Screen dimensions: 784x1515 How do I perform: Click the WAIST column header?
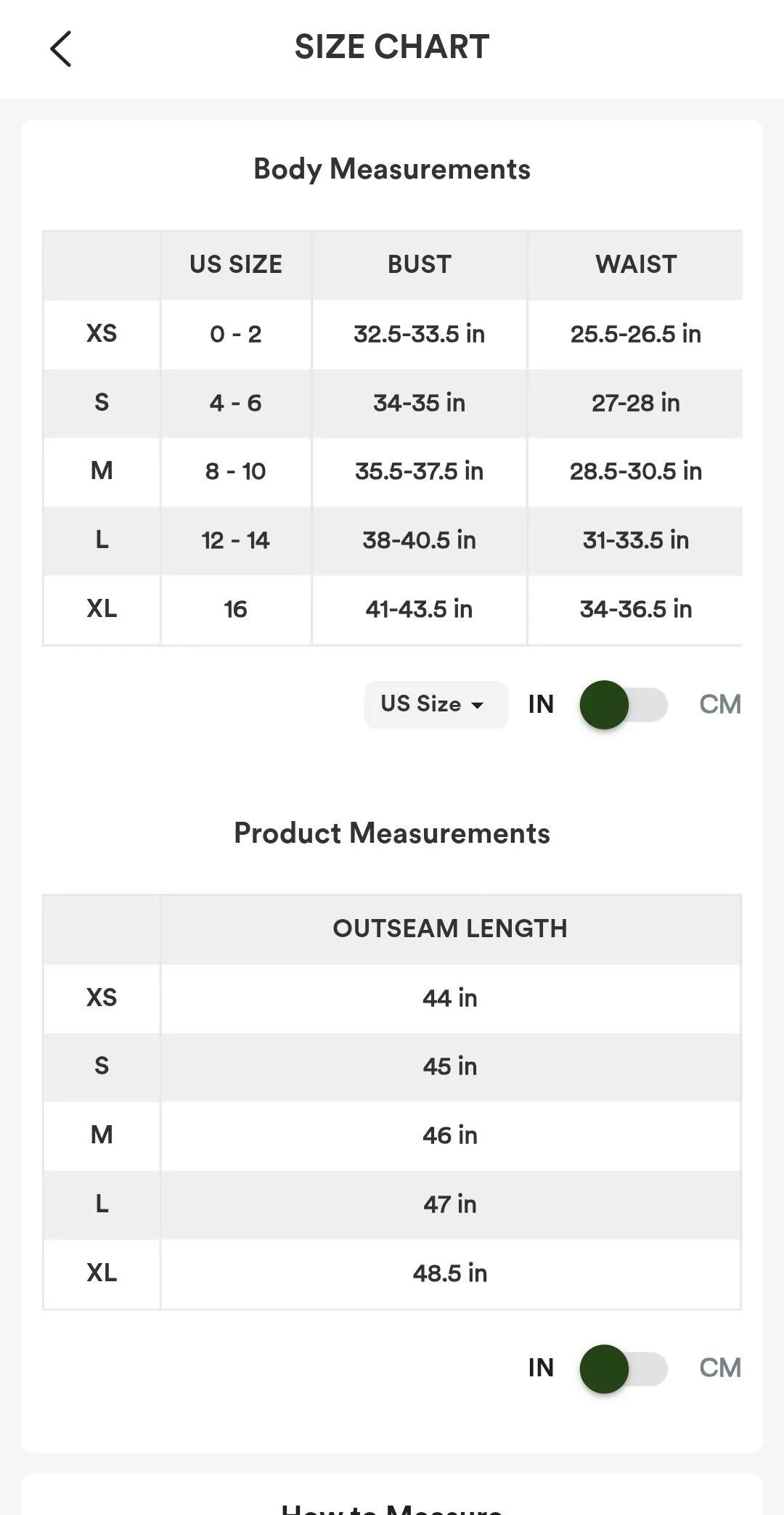tap(636, 264)
